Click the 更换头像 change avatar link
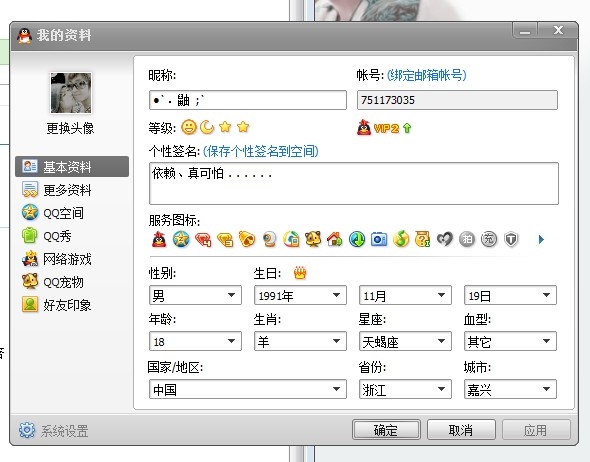 coord(70,129)
